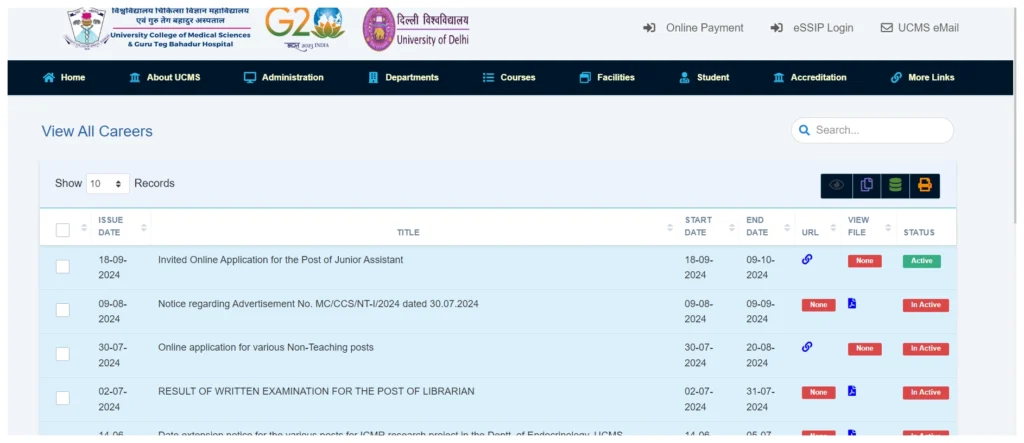Screen dimensions: 1024x443
Task: Click the University of Delhi logo
Action: [416, 29]
